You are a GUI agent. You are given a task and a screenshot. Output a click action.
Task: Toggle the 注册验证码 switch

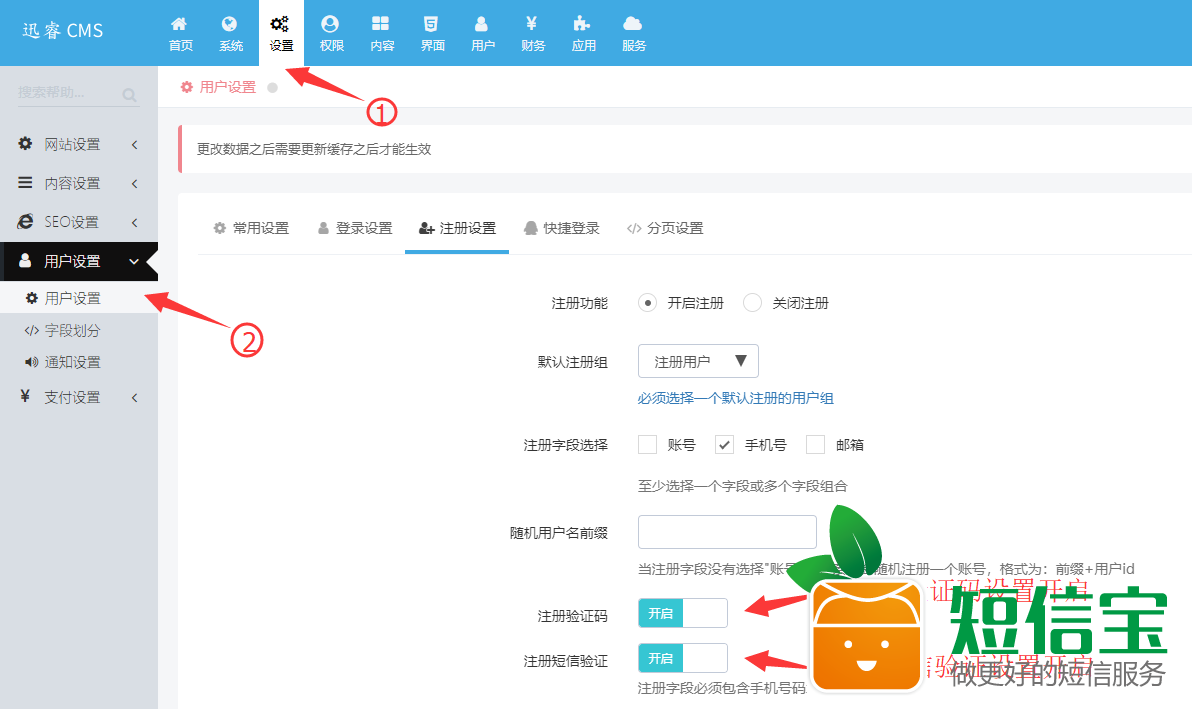[683, 614]
